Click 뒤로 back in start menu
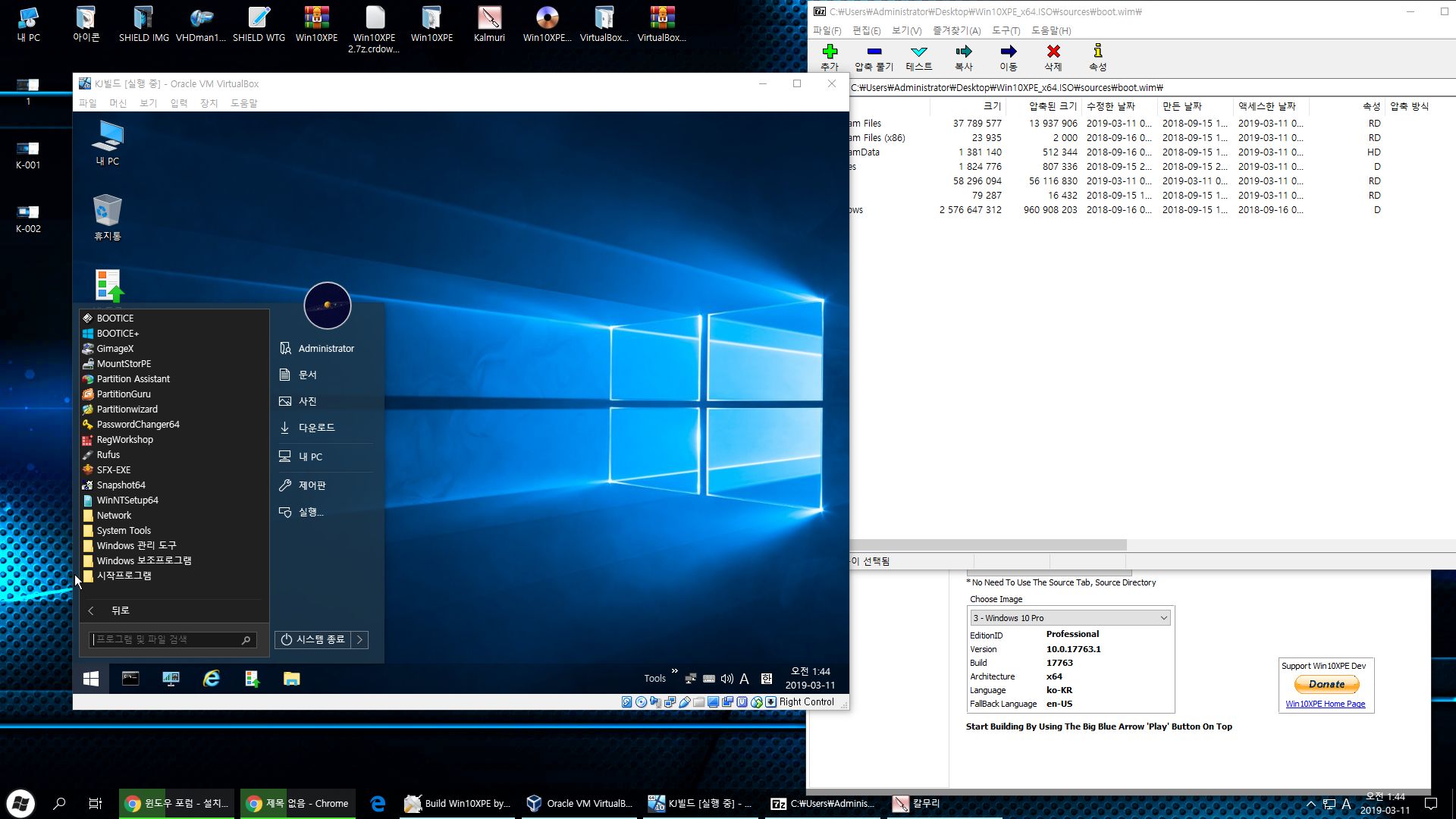The image size is (1456, 819). click(120, 610)
